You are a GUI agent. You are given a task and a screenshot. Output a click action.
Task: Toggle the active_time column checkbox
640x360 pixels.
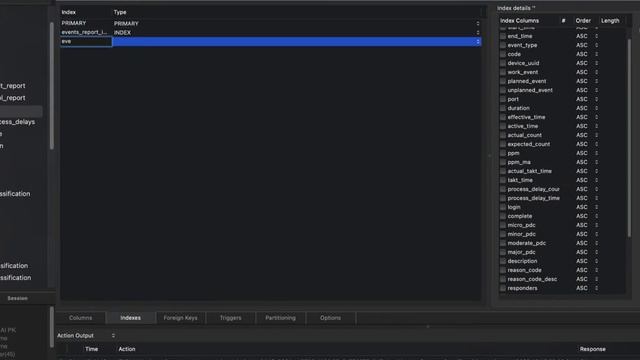click(503, 126)
